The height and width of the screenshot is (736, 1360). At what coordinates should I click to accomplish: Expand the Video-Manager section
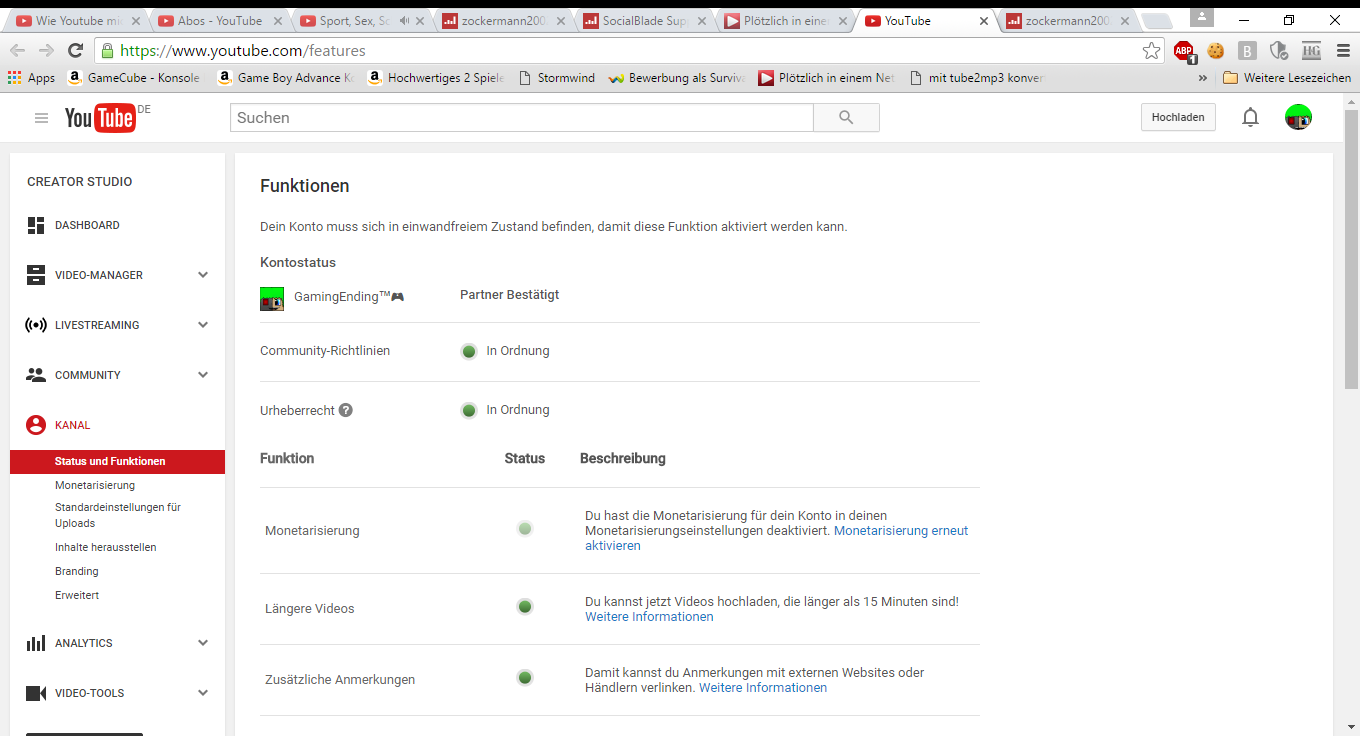coord(203,275)
